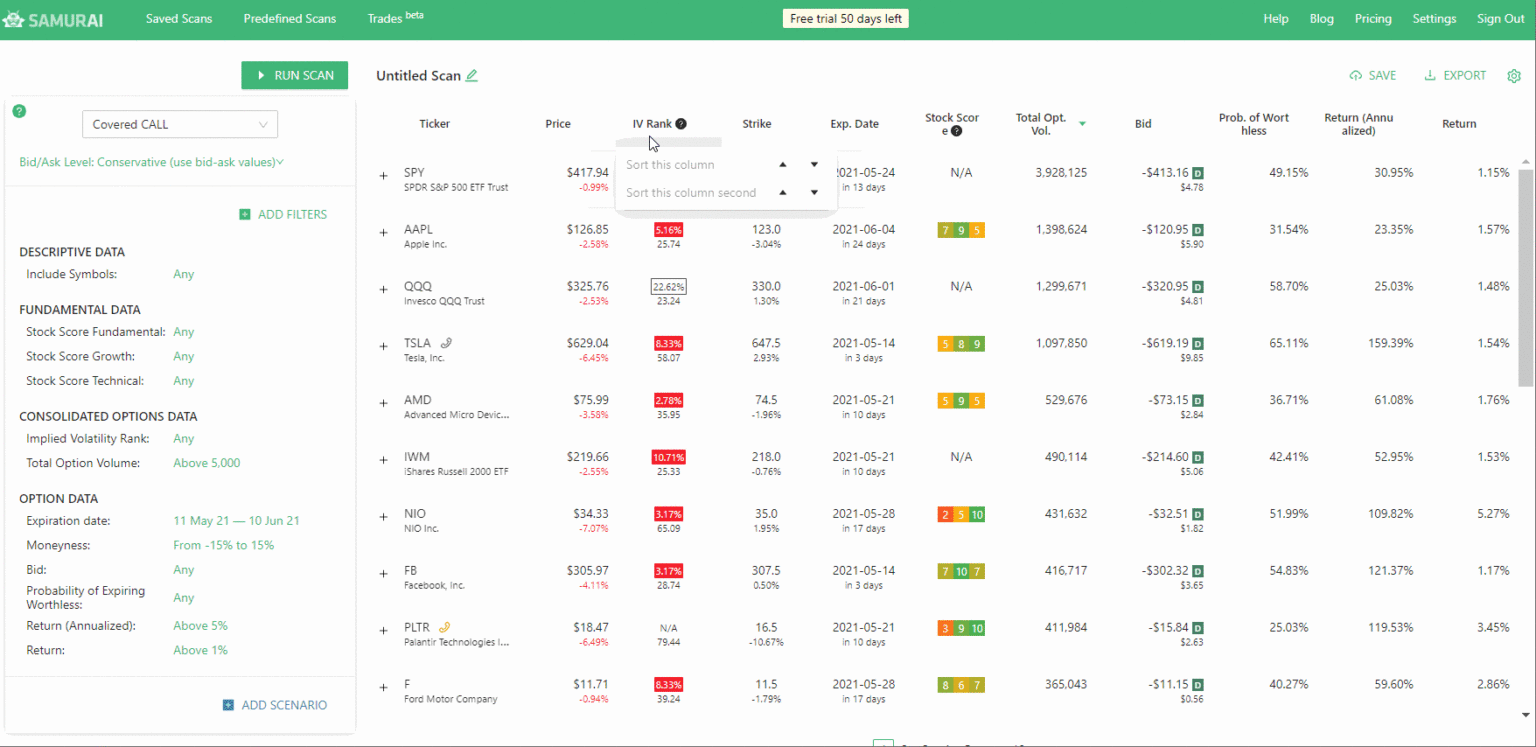The image size is (1536, 747).
Task: Click ADD SCENARIO
Action: point(275,705)
